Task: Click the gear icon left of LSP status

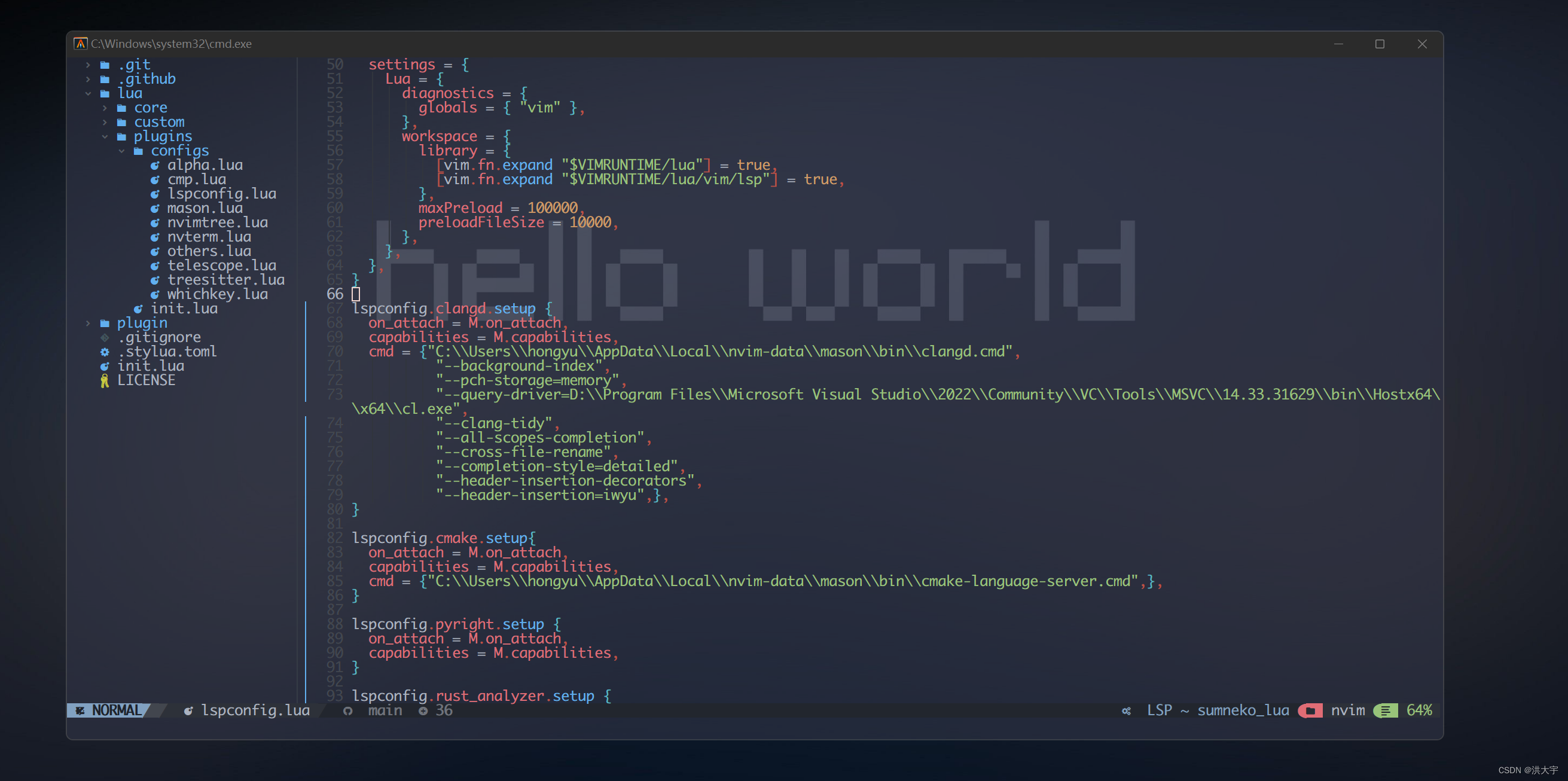Action: tap(1127, 710)
